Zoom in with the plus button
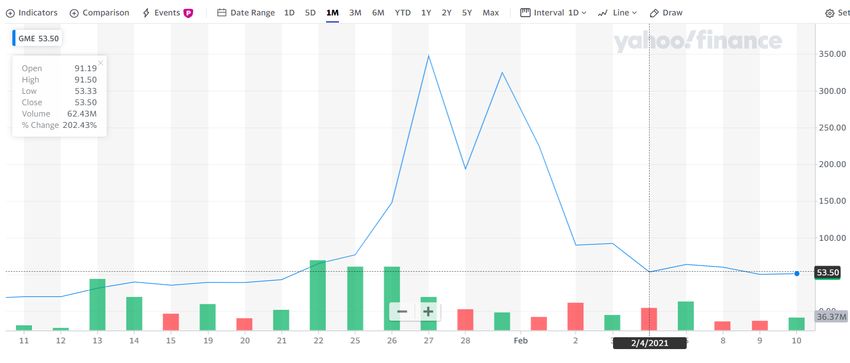850x363 pixels. (x=428, y=312)
